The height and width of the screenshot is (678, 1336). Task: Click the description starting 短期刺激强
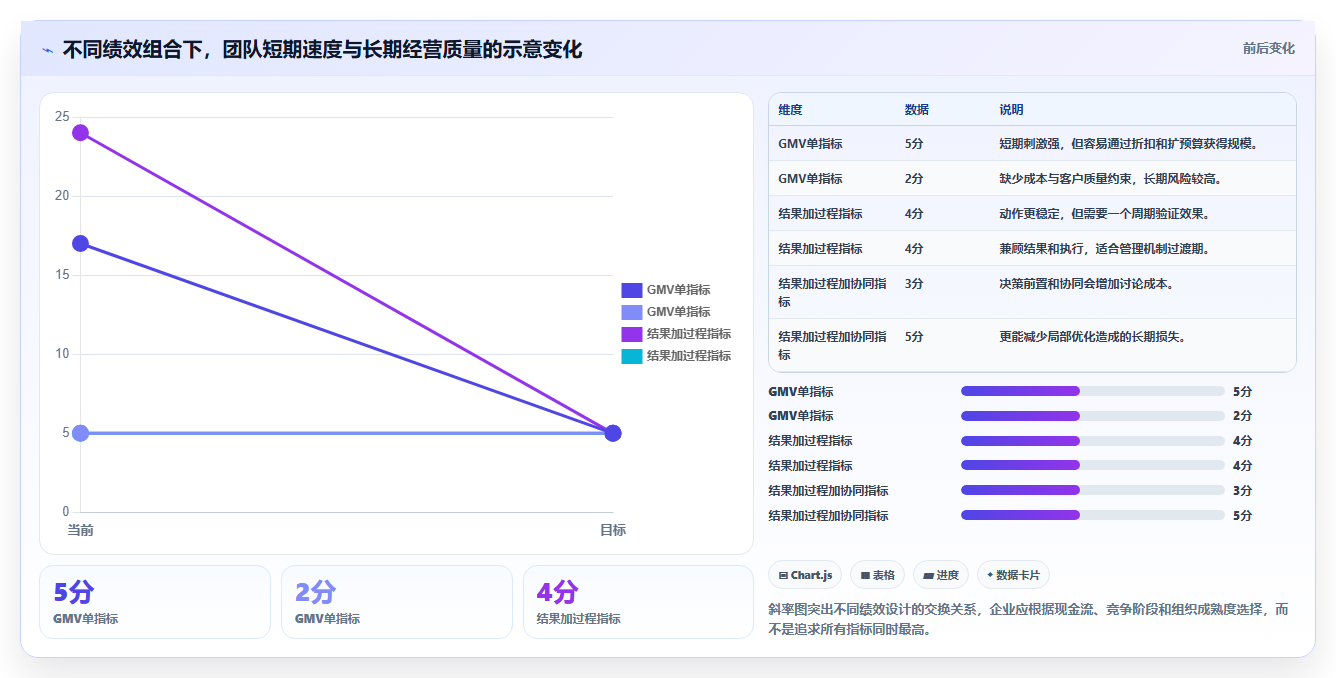coord(1128,144)
